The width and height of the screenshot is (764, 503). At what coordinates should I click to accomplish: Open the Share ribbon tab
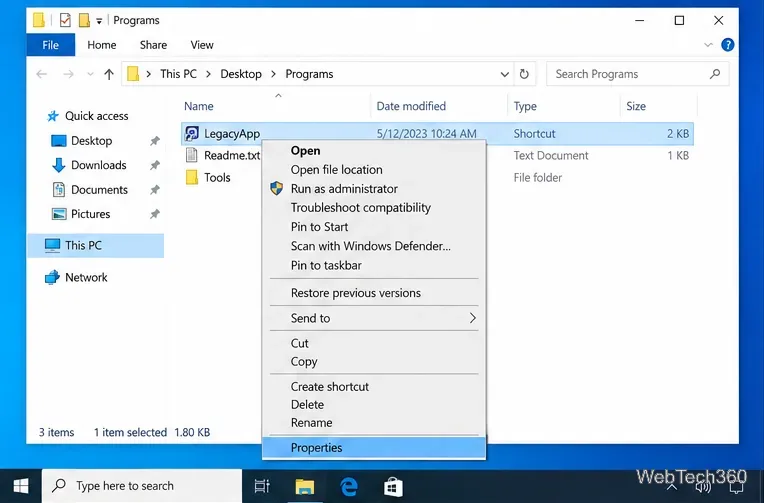pyautogui.click(x=153, y=45)
